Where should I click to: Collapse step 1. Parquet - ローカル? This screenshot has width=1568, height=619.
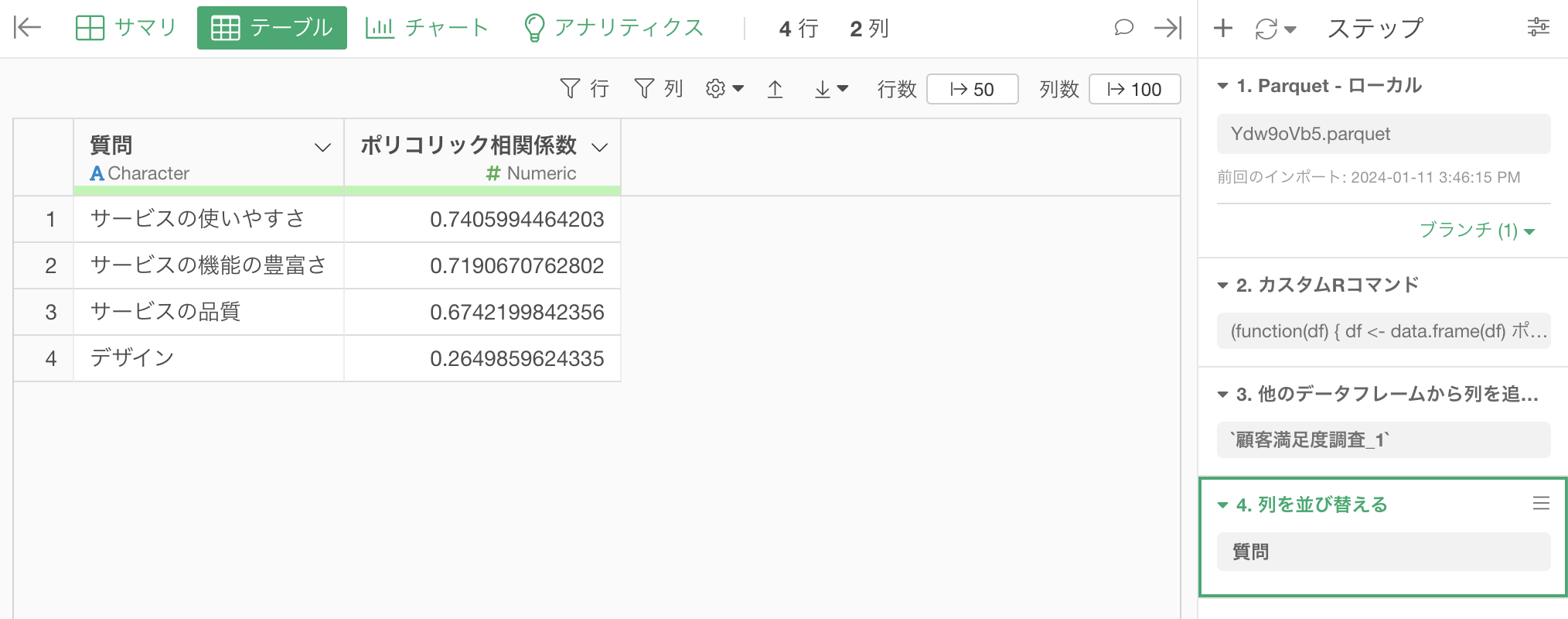click(1222, 86)
